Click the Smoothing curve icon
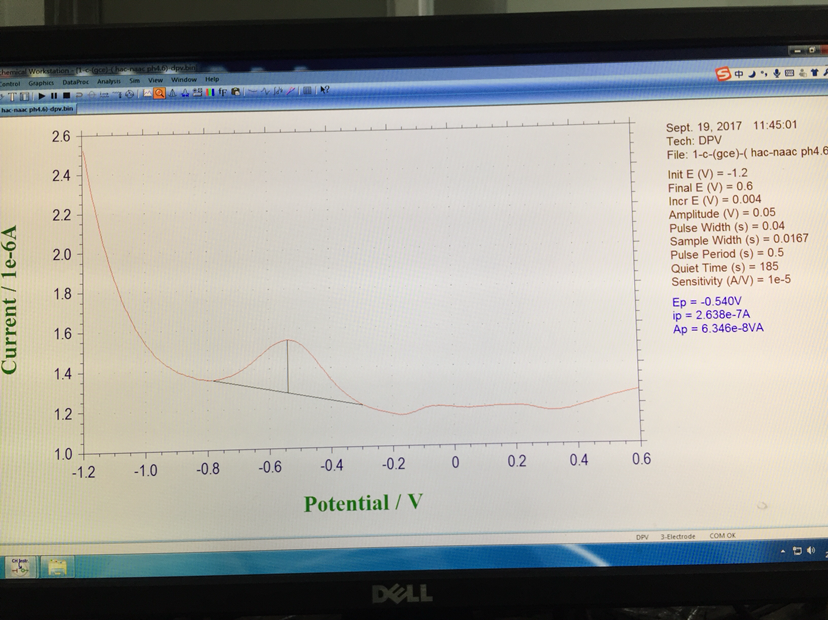The height and width of the screenshot is (620, 828). 252,91
